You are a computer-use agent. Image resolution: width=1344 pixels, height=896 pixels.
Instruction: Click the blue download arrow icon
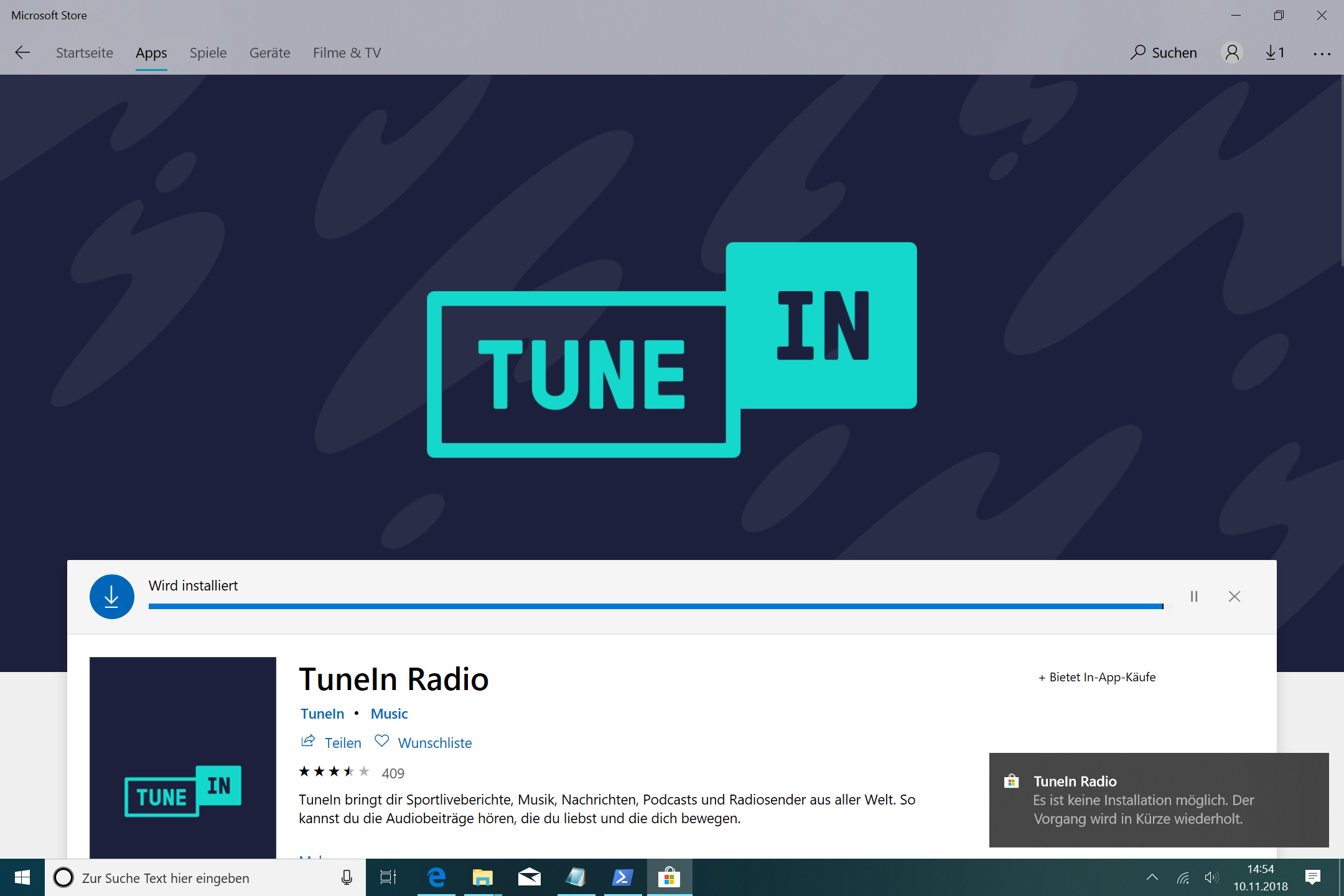[x=112, y=597]
